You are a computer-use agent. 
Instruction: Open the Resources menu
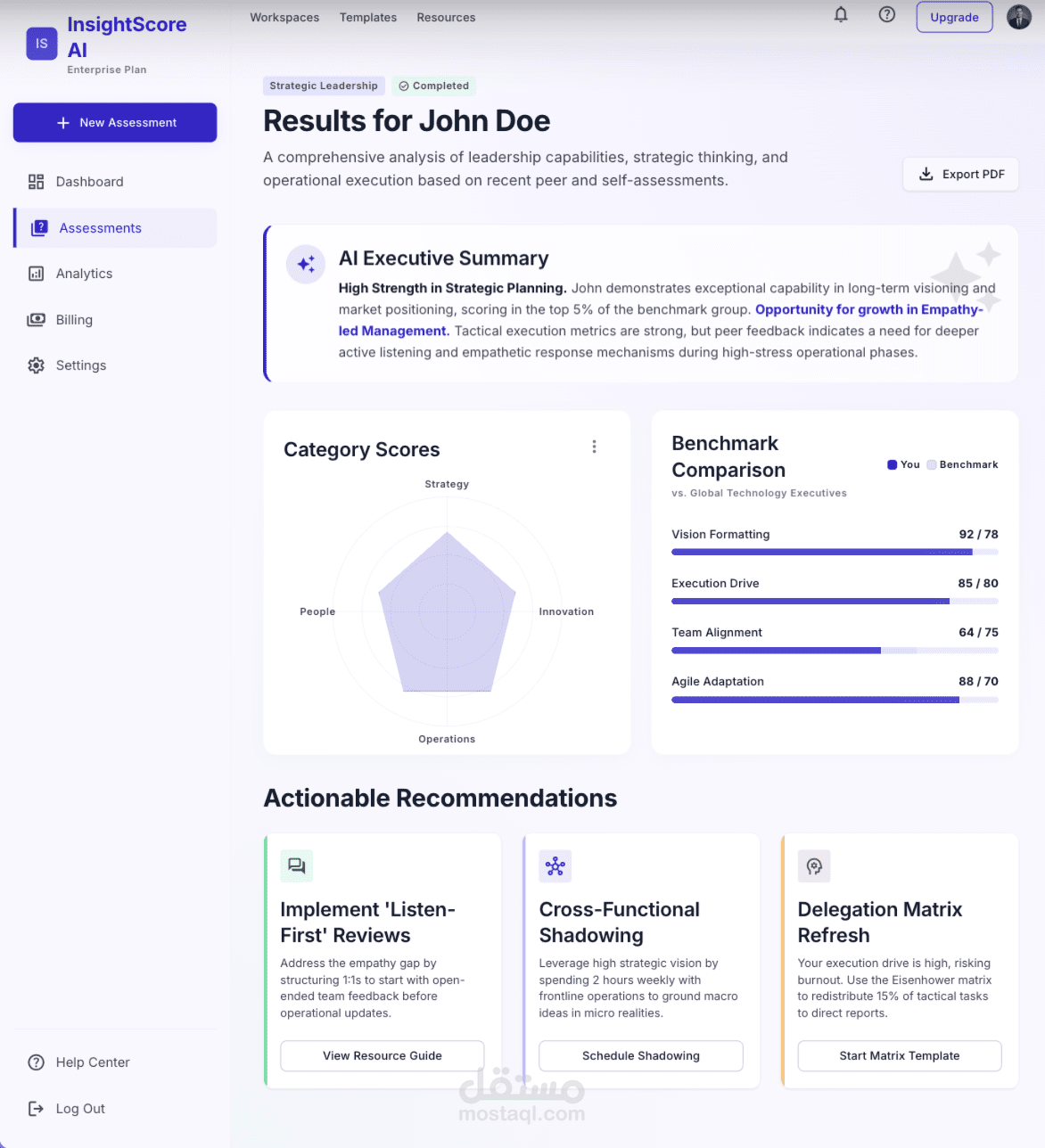coord(446,17)
